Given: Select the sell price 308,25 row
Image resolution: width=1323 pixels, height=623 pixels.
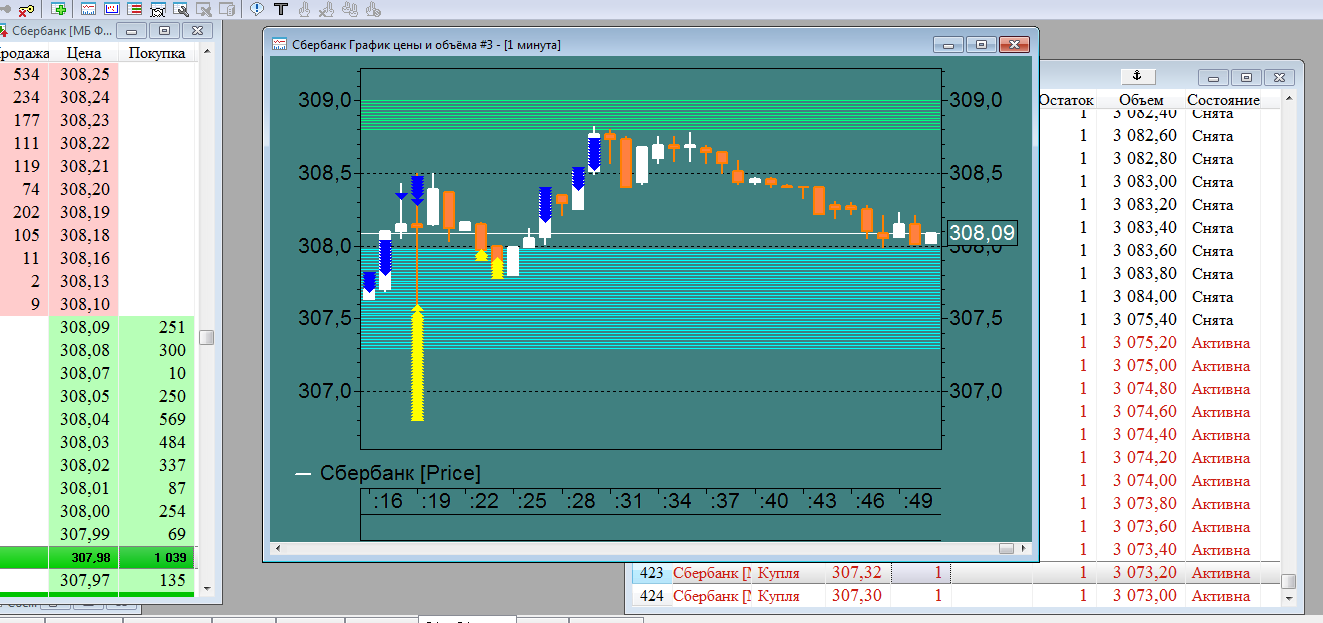Looking at the screenshot, I should coord(98,74).
